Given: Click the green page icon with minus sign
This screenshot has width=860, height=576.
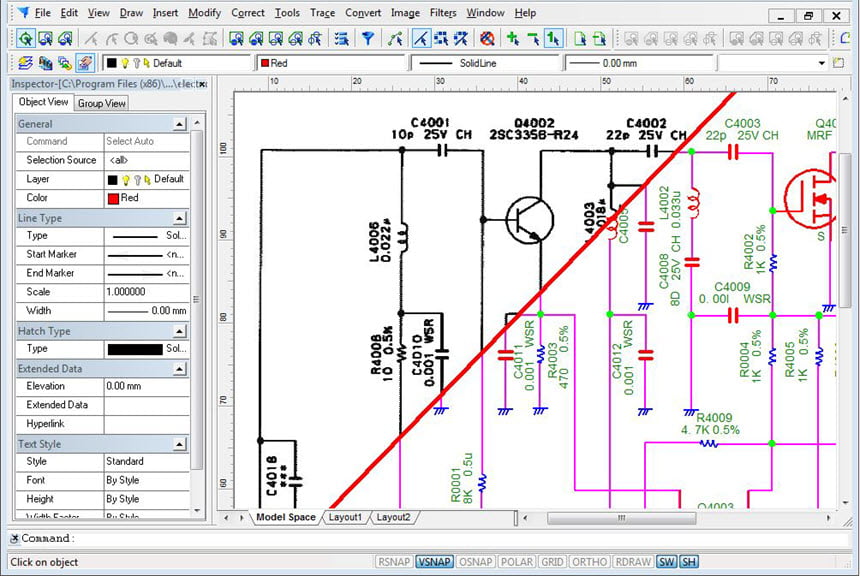Looking at the screenshot, I should pos(599,38).
